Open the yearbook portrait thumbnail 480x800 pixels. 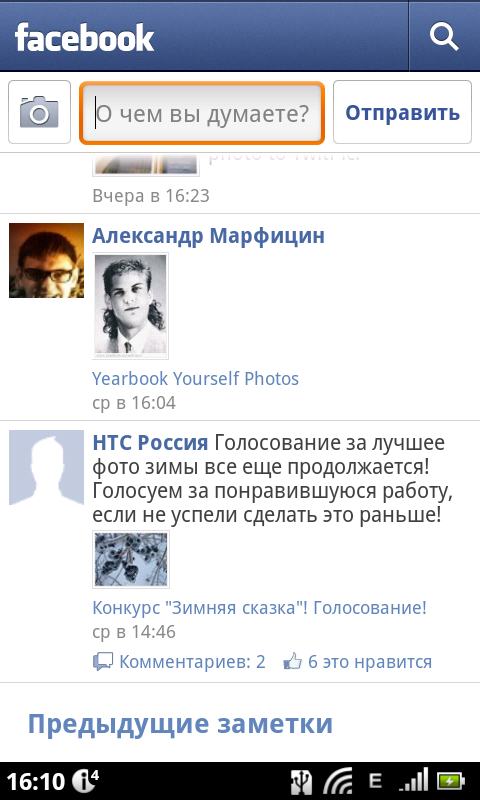point(131,306)
